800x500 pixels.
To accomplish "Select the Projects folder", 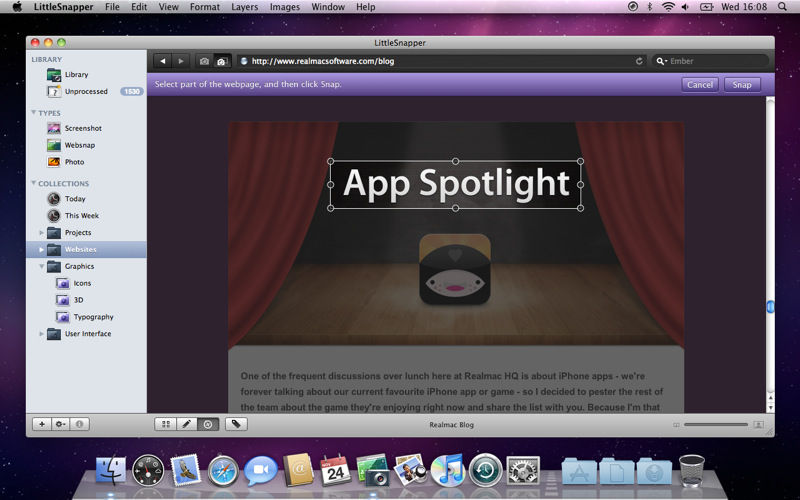I will click(78, 232).
